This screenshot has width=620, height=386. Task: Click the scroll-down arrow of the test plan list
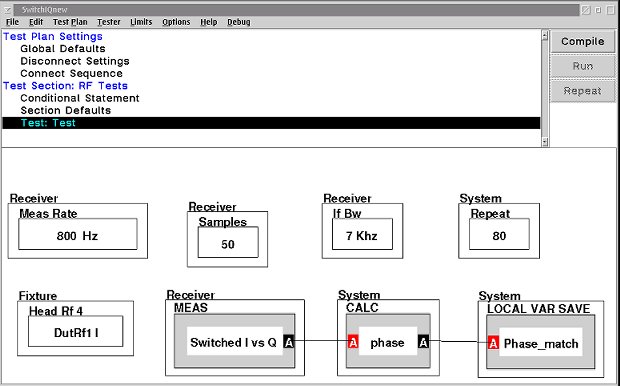pyautogui.click(x=545, y=142)
